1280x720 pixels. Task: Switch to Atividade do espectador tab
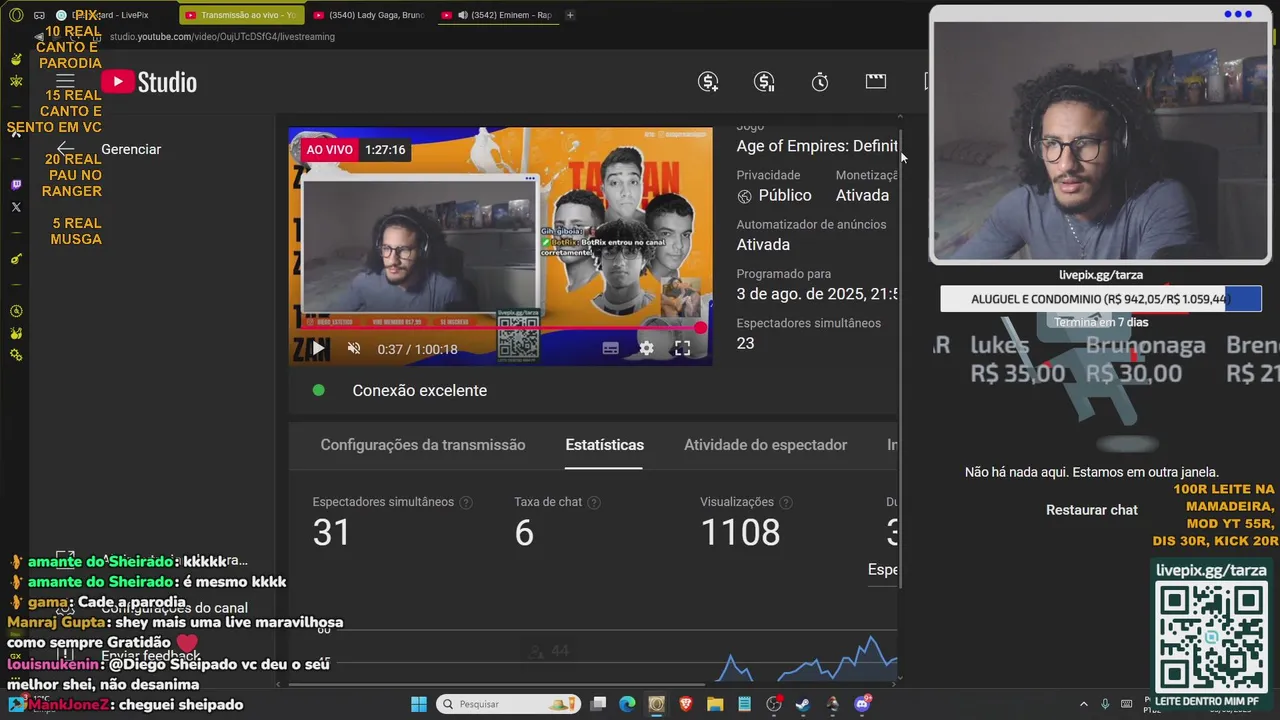[x=765, y=445]
